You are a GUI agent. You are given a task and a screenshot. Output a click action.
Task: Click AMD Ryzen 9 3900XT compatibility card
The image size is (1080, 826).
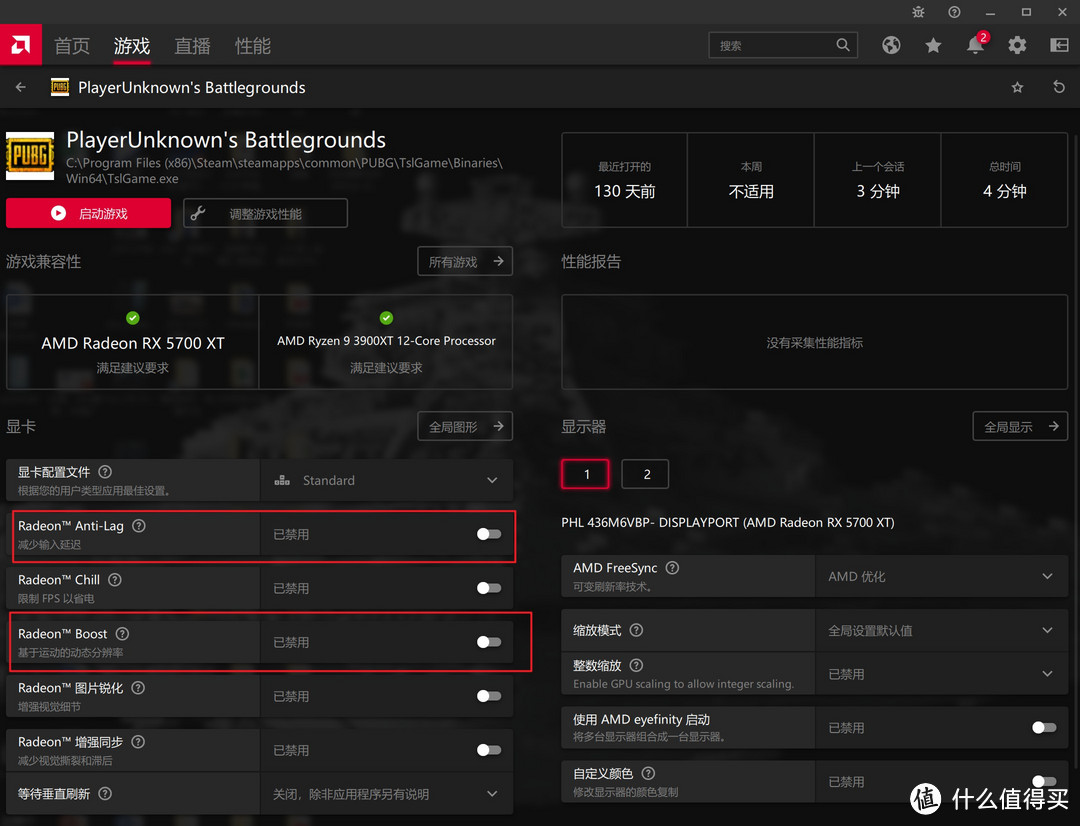coord(386,342)
